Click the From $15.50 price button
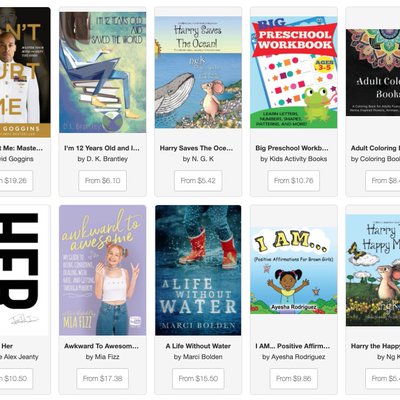400x400 pixels. [x=198, y=379]
